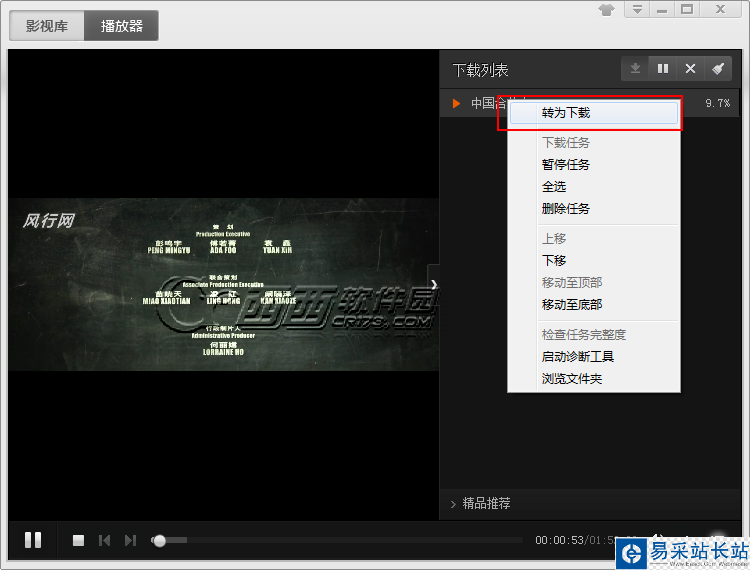Skip to previous video
The image size is (750, 570).
pyautogui.click(x=104, y=540)
